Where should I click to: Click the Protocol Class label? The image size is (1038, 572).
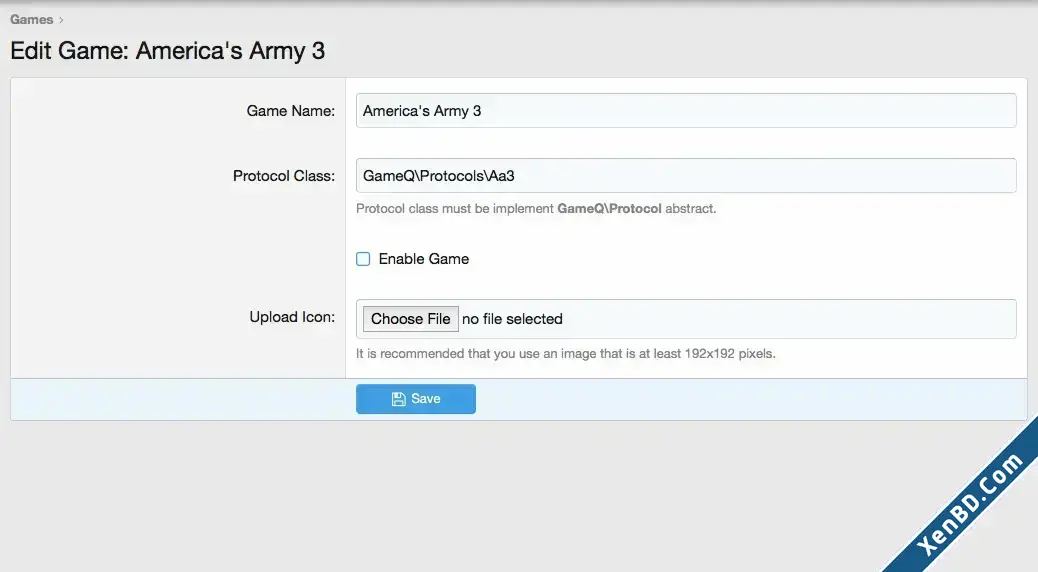284,175
